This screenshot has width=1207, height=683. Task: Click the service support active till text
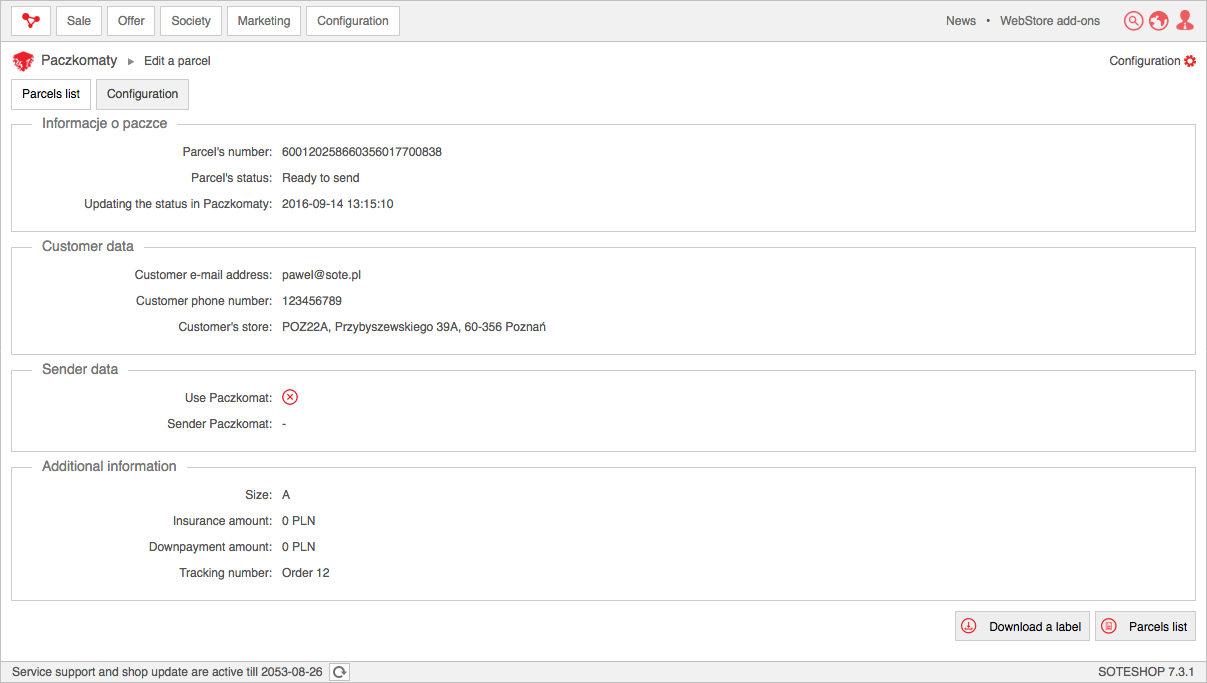tap(167, 672)
